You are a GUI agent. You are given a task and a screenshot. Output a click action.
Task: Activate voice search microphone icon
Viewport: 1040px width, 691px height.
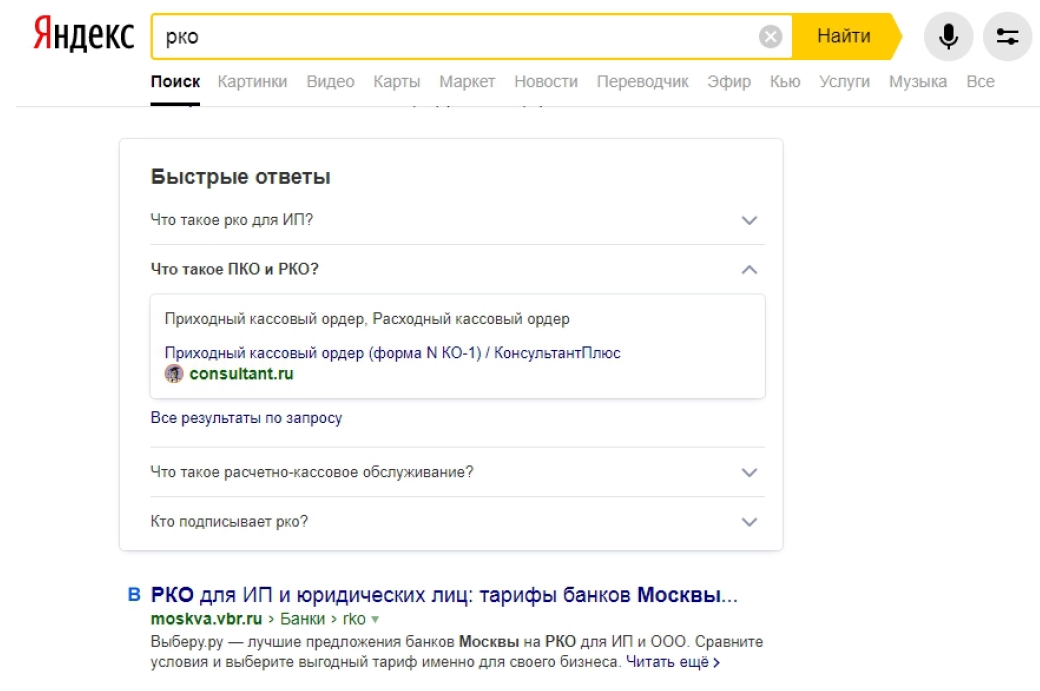948,37
